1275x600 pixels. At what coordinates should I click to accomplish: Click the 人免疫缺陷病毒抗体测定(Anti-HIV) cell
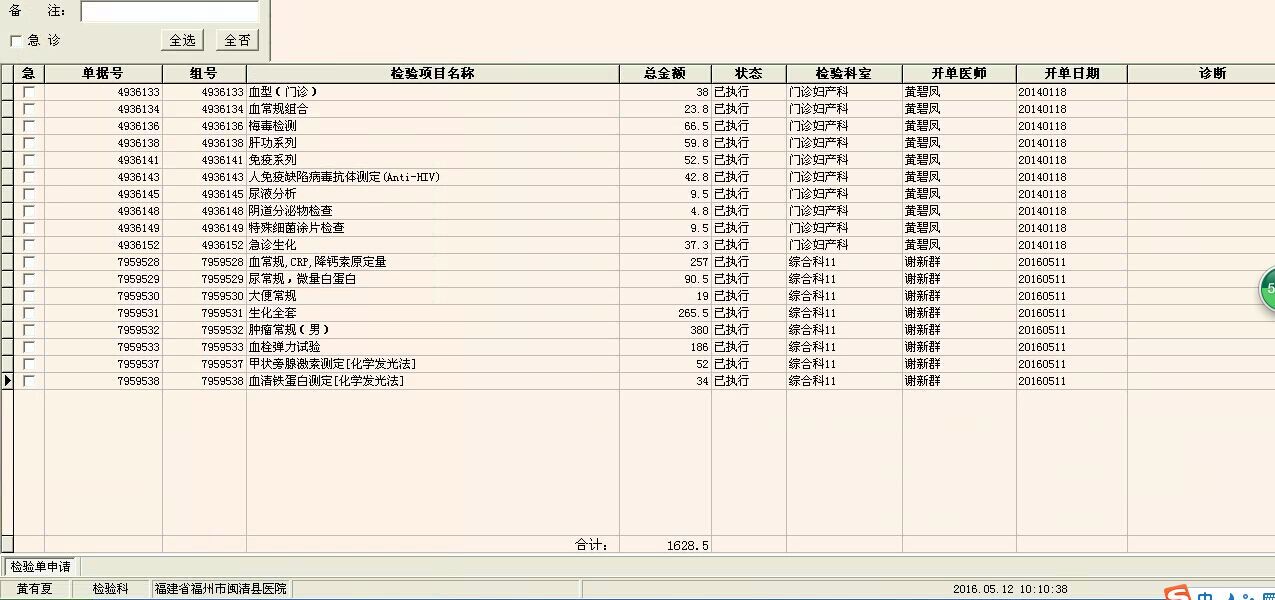[432, 177]
